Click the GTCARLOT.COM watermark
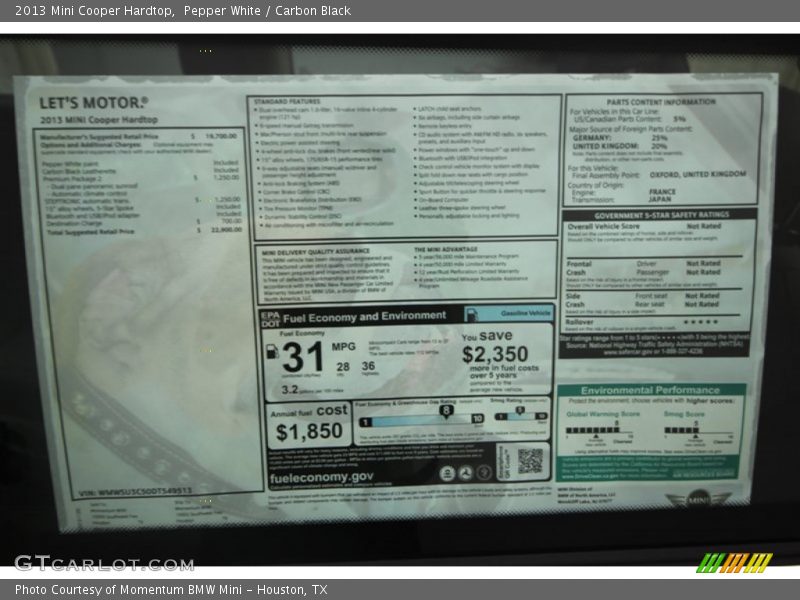The width and height of the screenshot is (800, 600). pyautogui.click(x=104, y=563)
